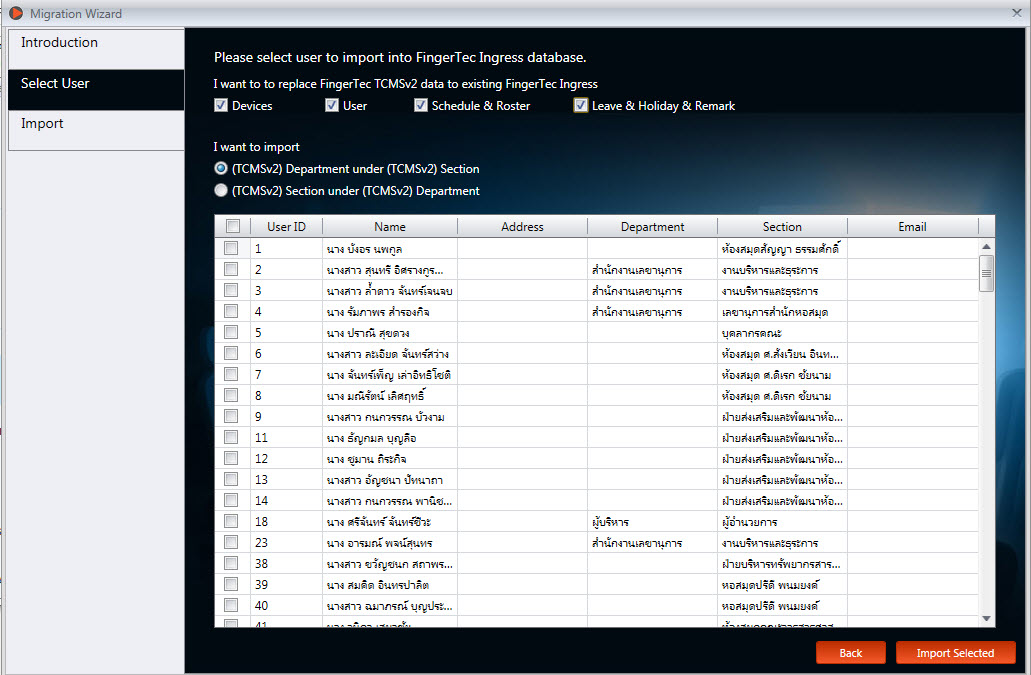Sort by the Section column header
Image resolution: width=1031 pixels, height=675 pixels.
click(782, 227)
